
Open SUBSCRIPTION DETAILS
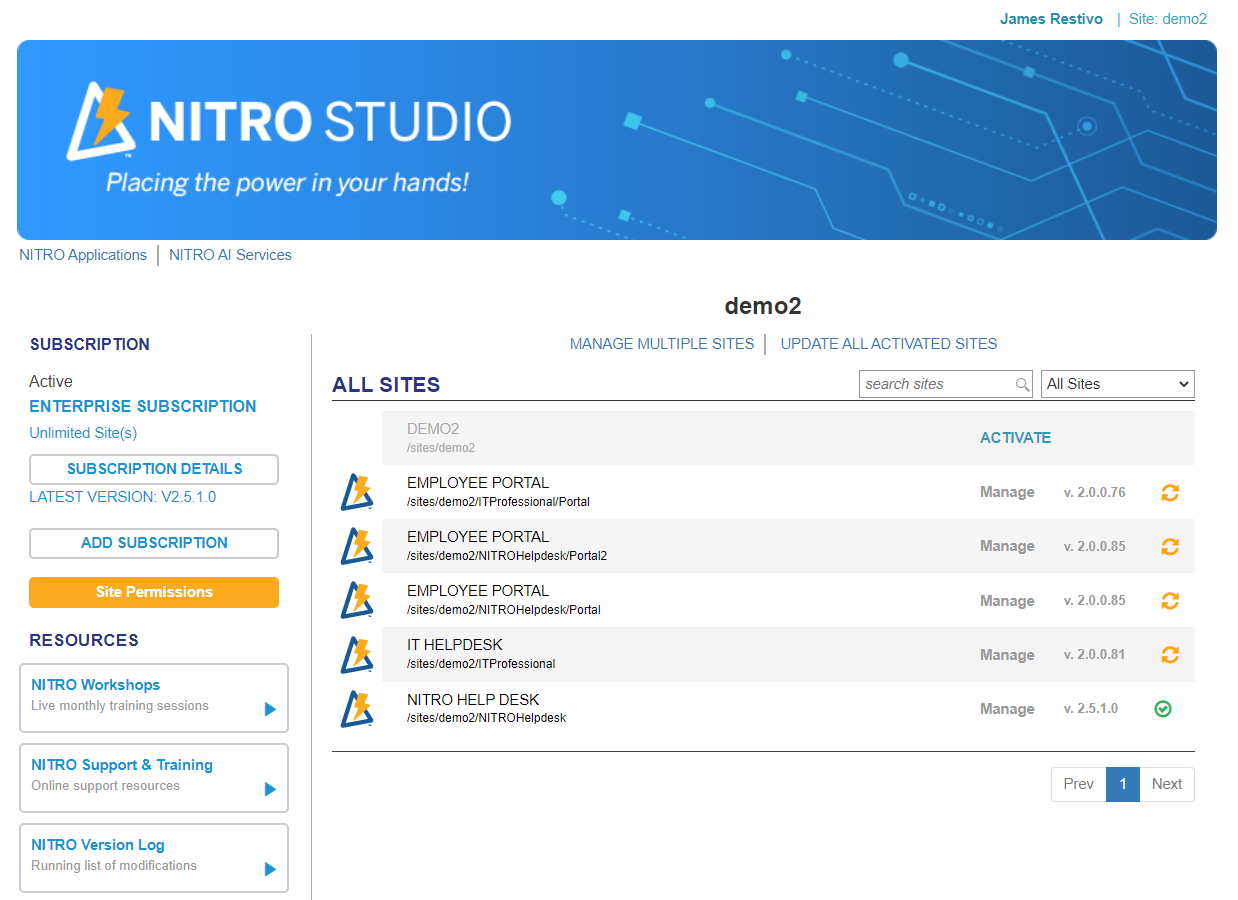(x=153, y=469)
